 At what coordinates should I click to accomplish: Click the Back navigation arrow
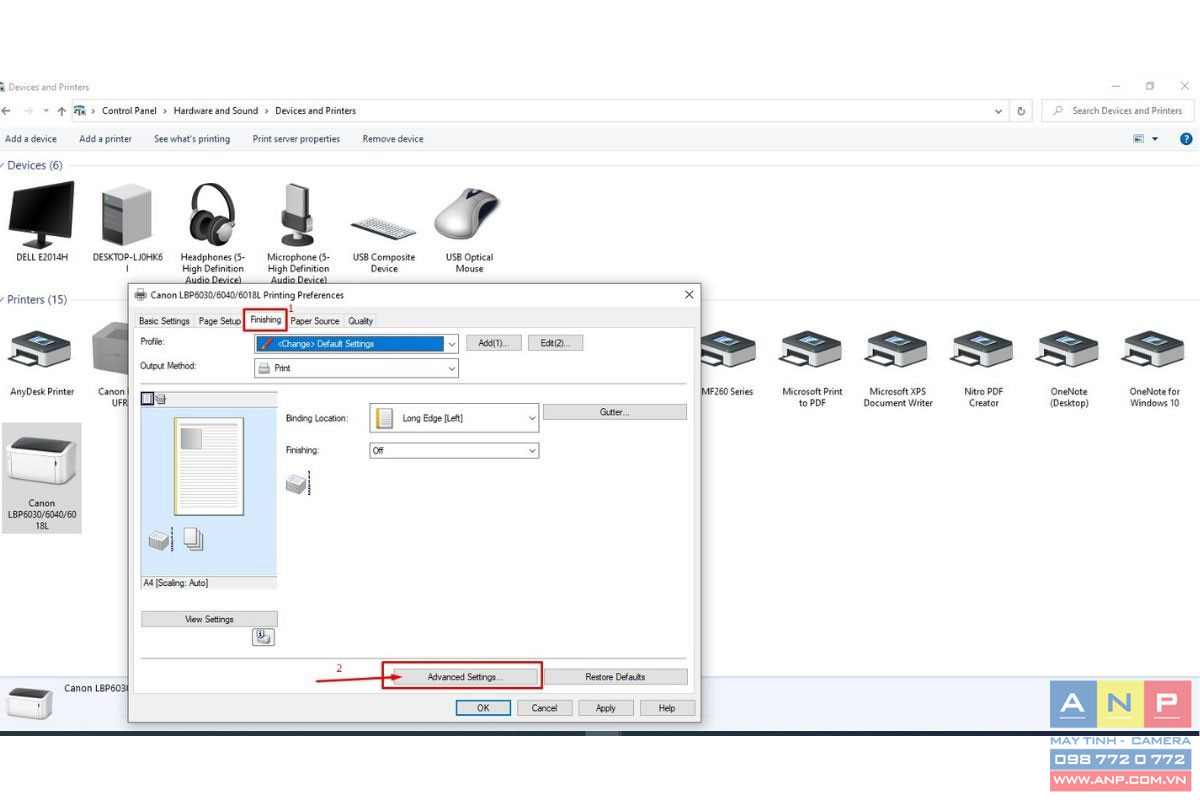pyautogui.click(x=6, y=111)
